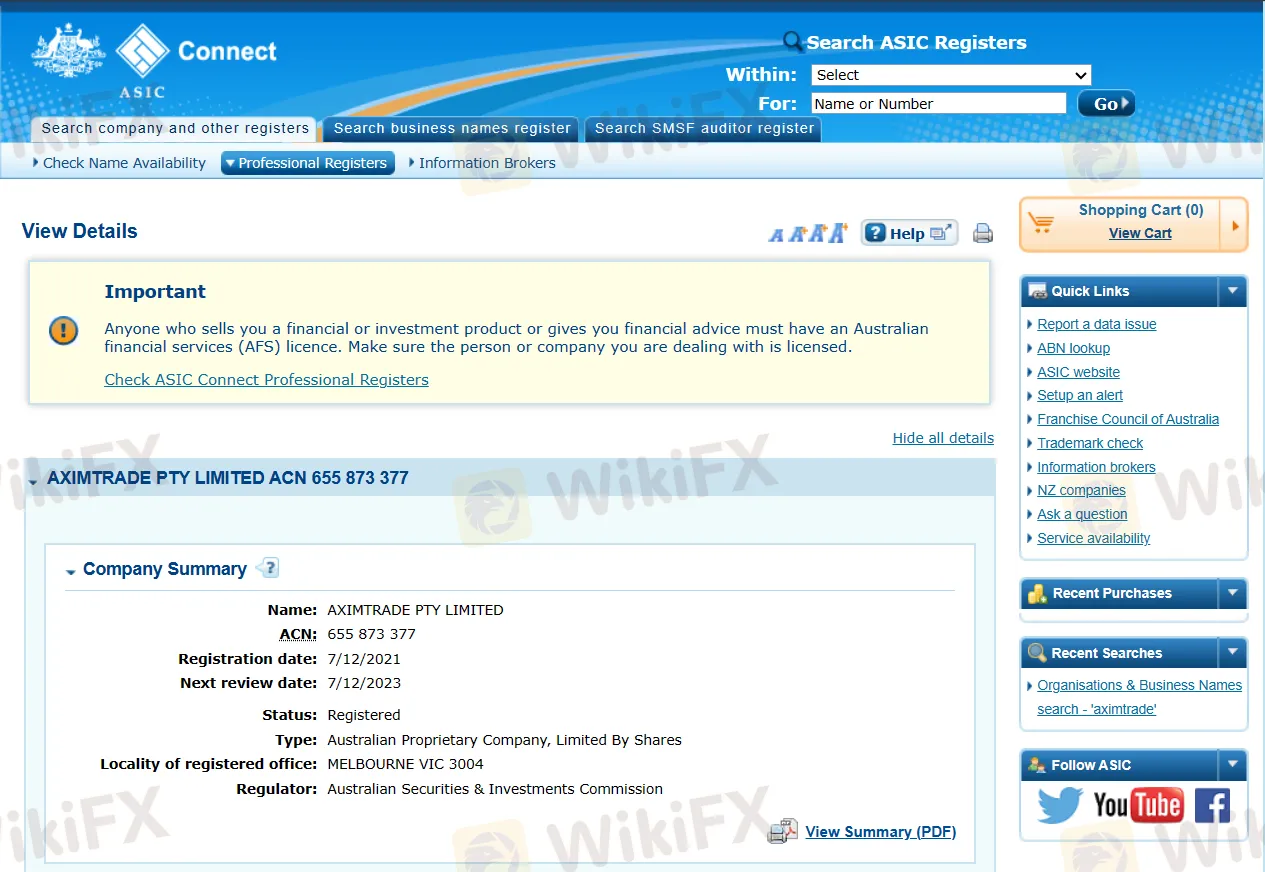Collapse the Company Summary section
The width and height of the screenshot is (1265, 872).
[70, 572]
